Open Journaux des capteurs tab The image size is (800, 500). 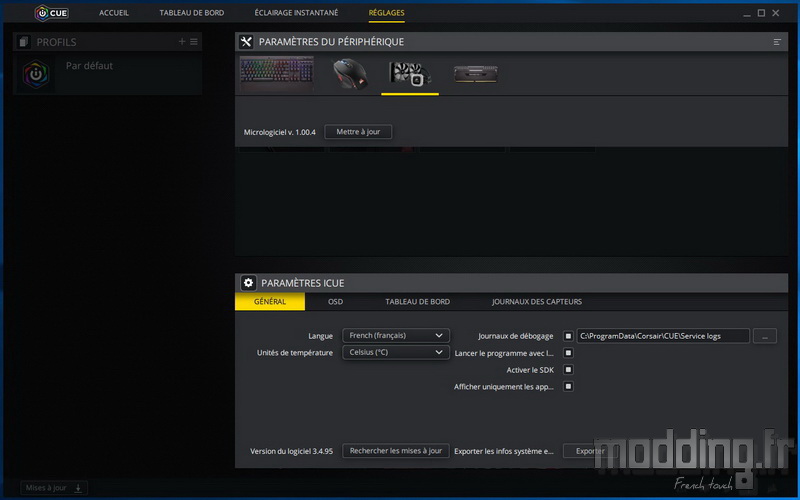(x=537, y=302)
